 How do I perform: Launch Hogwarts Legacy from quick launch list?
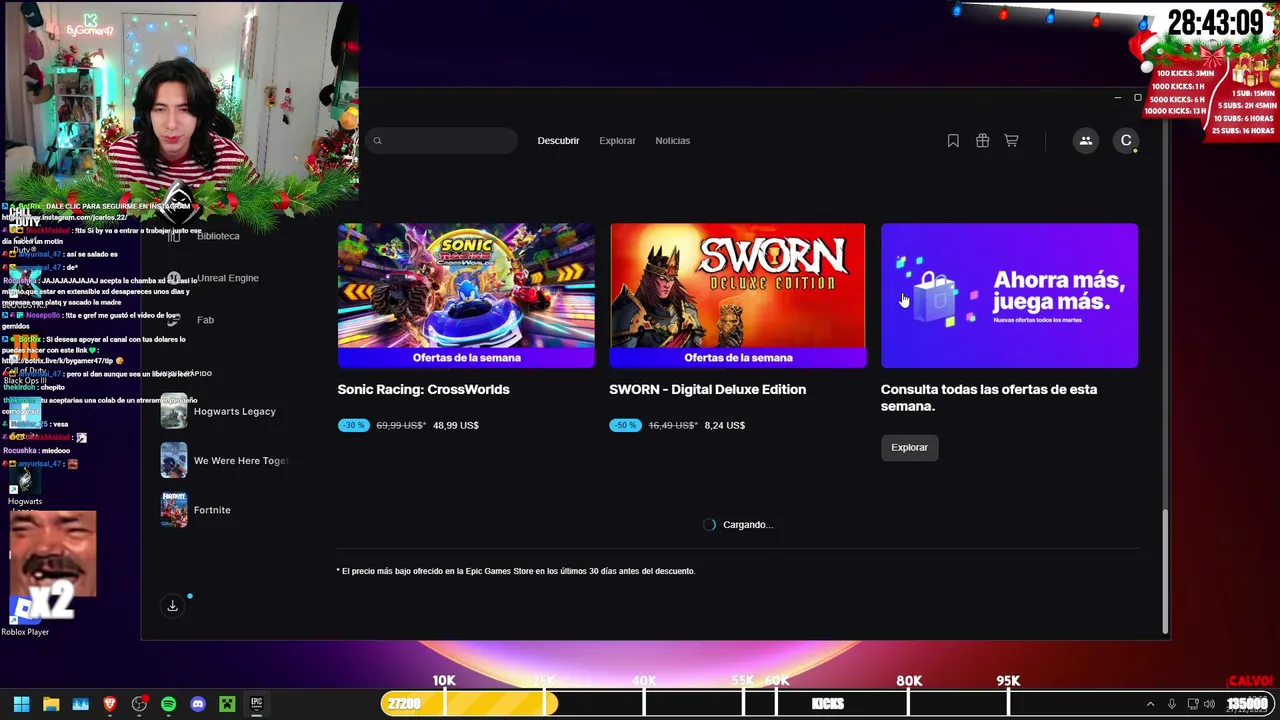pos(235,411)
